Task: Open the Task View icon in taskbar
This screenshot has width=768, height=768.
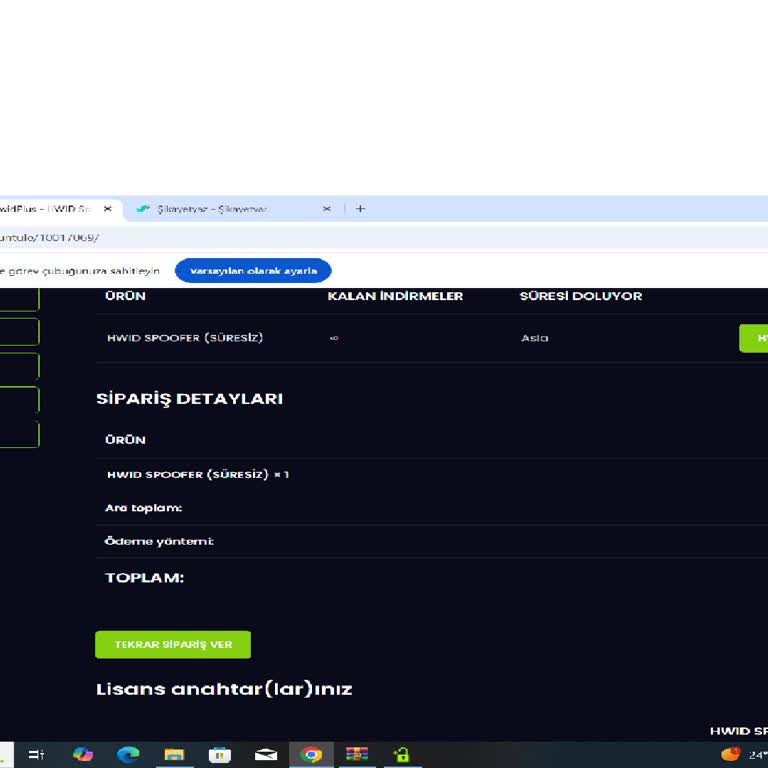Action: pyautogui.click(x=37, y=755)
